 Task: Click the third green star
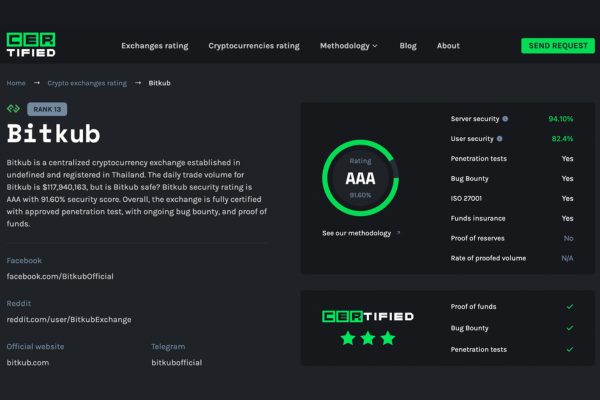[388, 338]
